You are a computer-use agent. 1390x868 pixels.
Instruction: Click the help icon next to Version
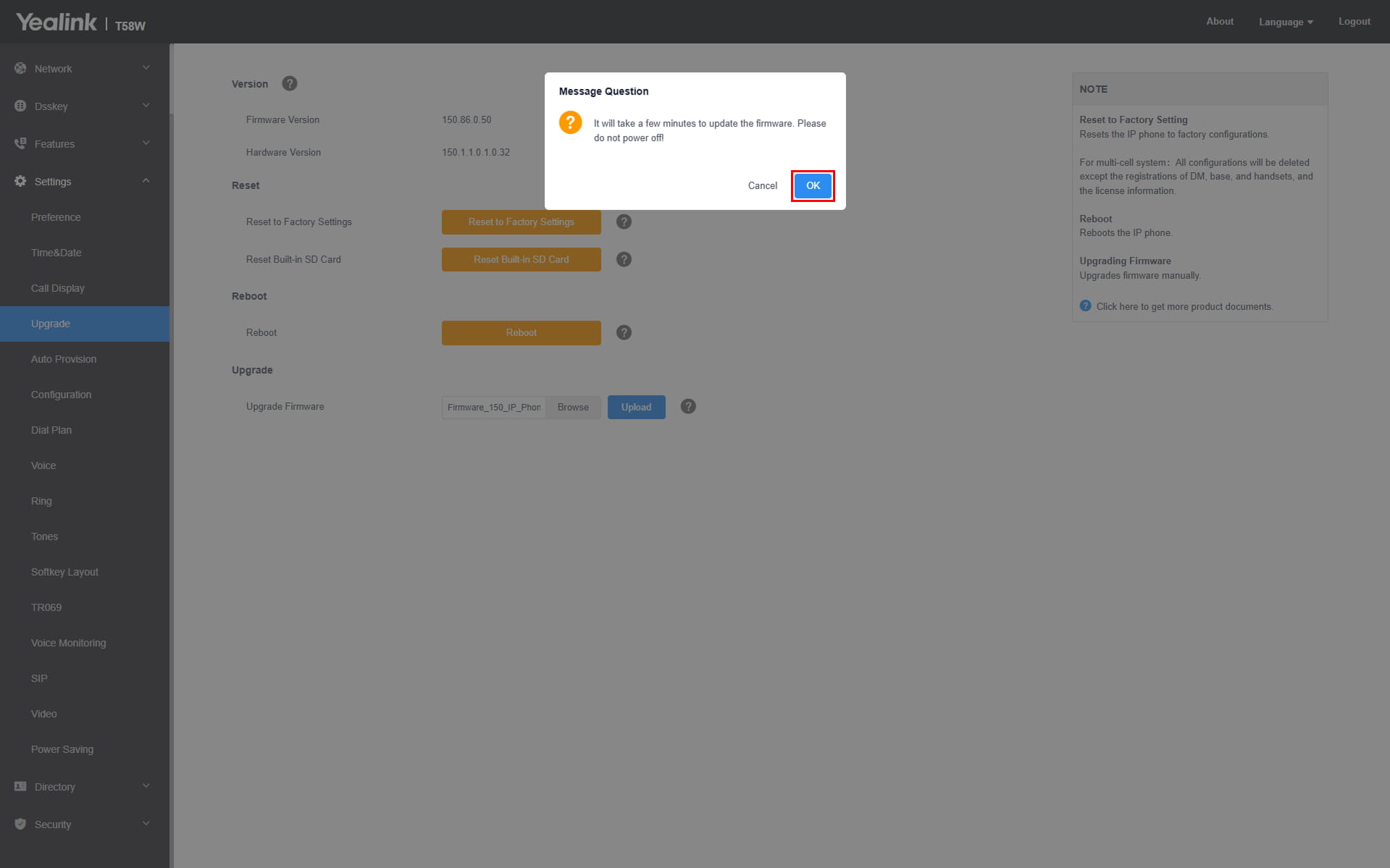[290, 83]
